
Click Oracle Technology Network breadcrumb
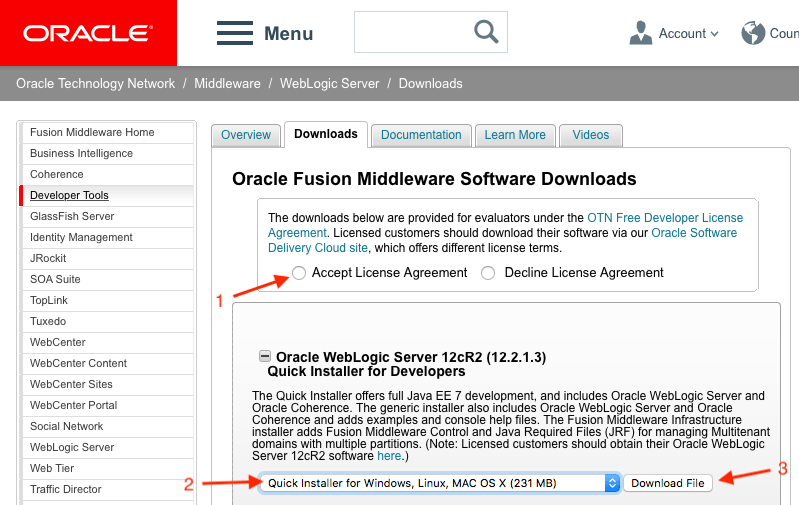95,84
